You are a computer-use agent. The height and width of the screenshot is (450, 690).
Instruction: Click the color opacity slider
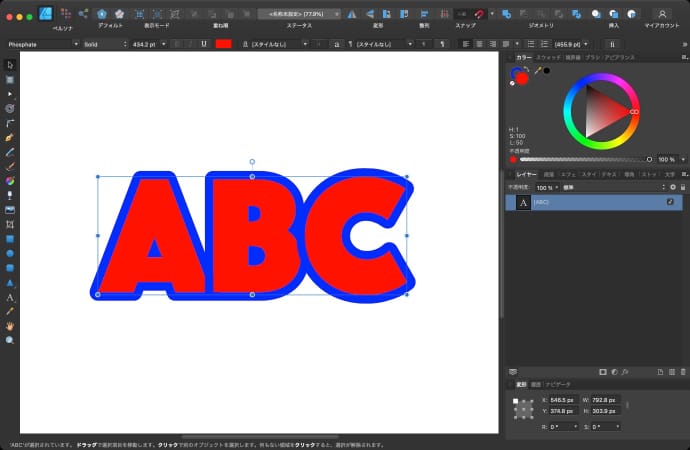pos(583,159)
